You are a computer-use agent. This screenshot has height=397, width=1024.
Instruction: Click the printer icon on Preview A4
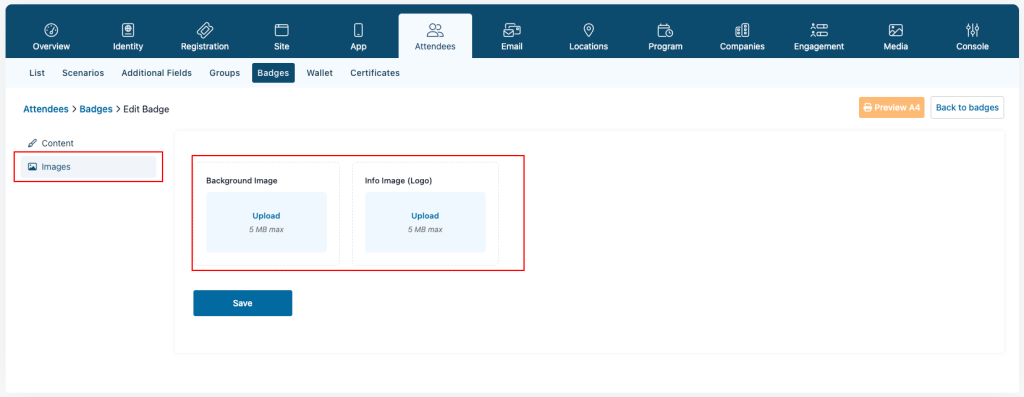click(868, 108)
